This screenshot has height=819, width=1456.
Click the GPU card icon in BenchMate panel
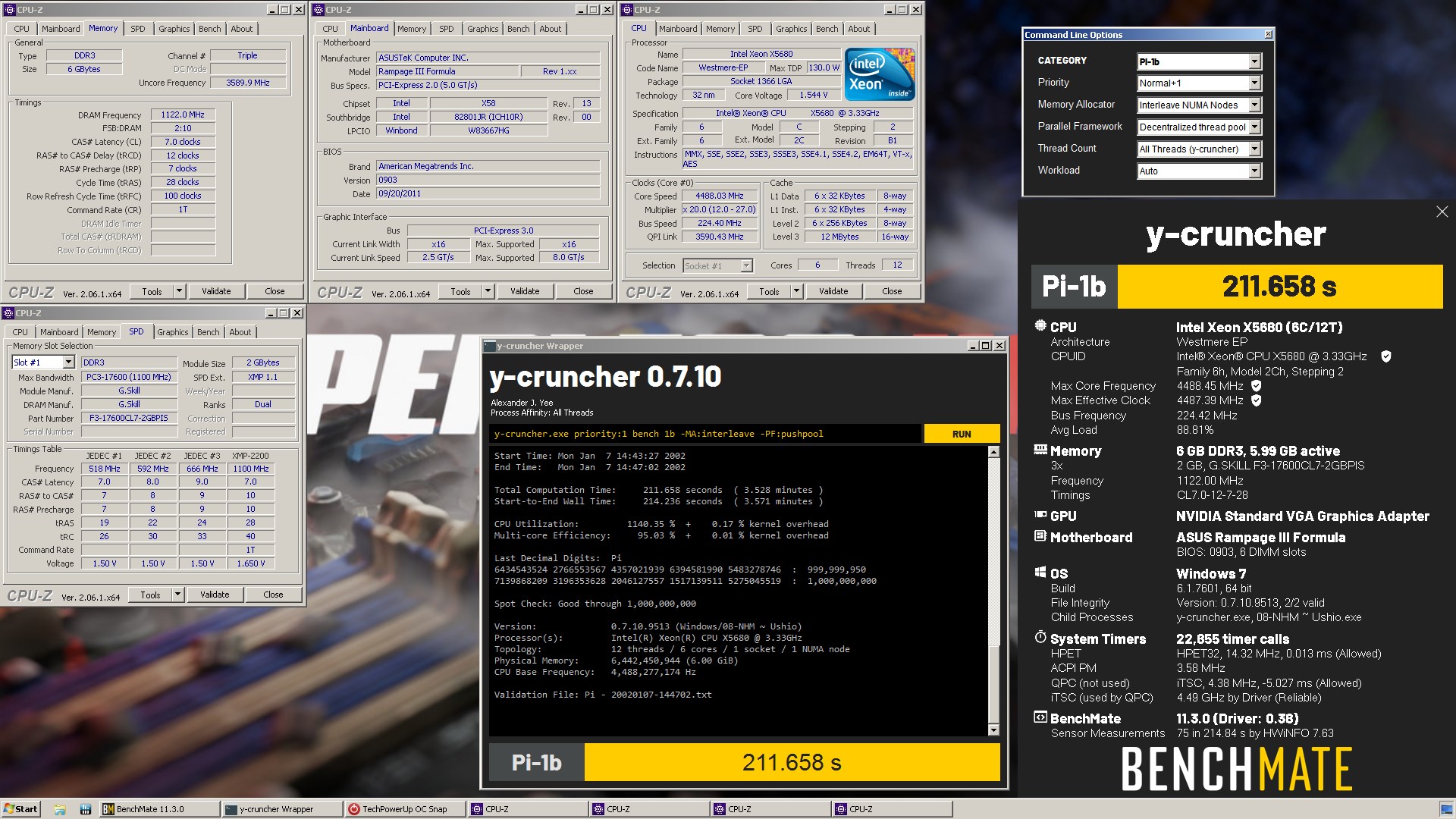point(1040,515)
